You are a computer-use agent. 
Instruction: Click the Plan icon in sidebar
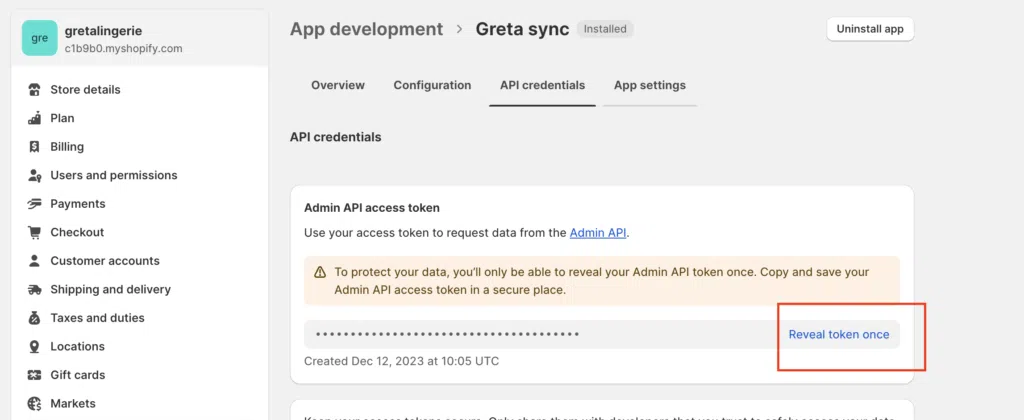[33, 118]
